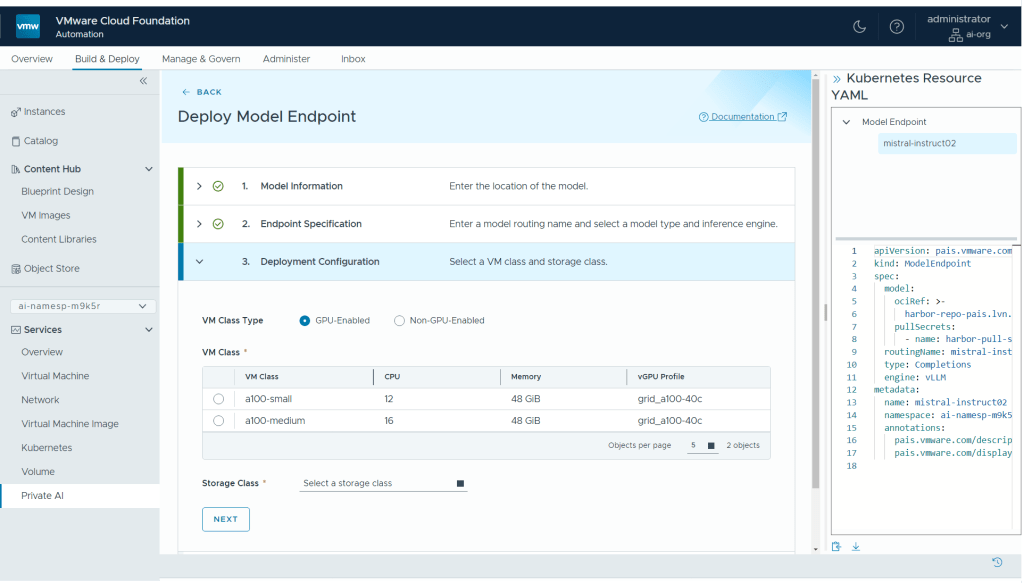Open Private AI in sidebar
1024x583 pixels.
pyautogui.click(x=80, y=496)
